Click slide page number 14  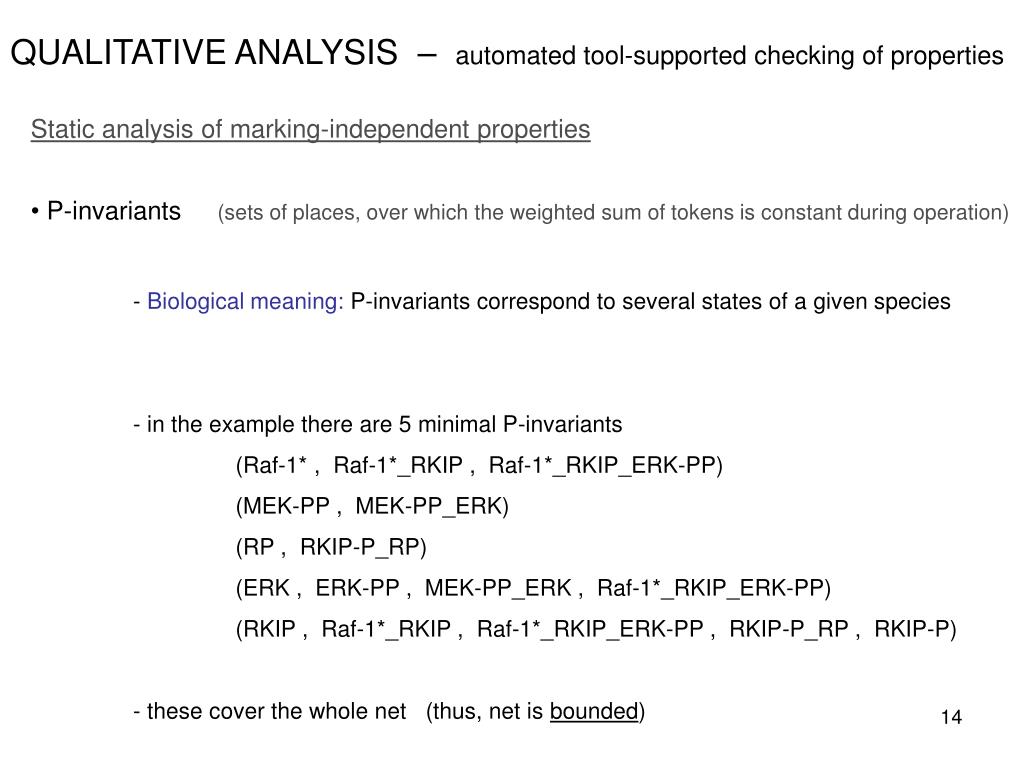coord(952,717)
